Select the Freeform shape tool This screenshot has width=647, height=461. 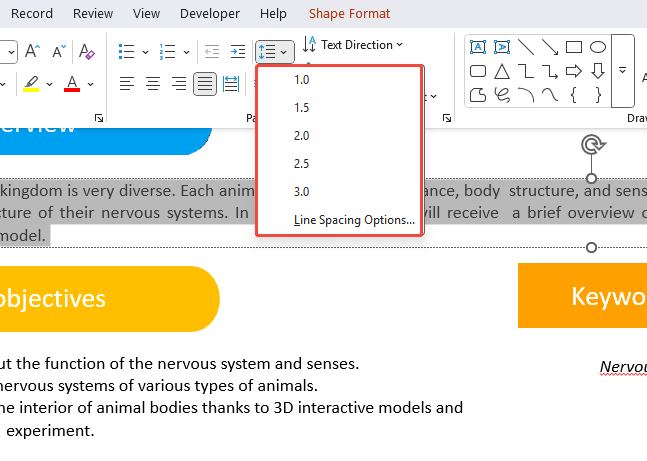pyautogui.click(x=478, y=95)
